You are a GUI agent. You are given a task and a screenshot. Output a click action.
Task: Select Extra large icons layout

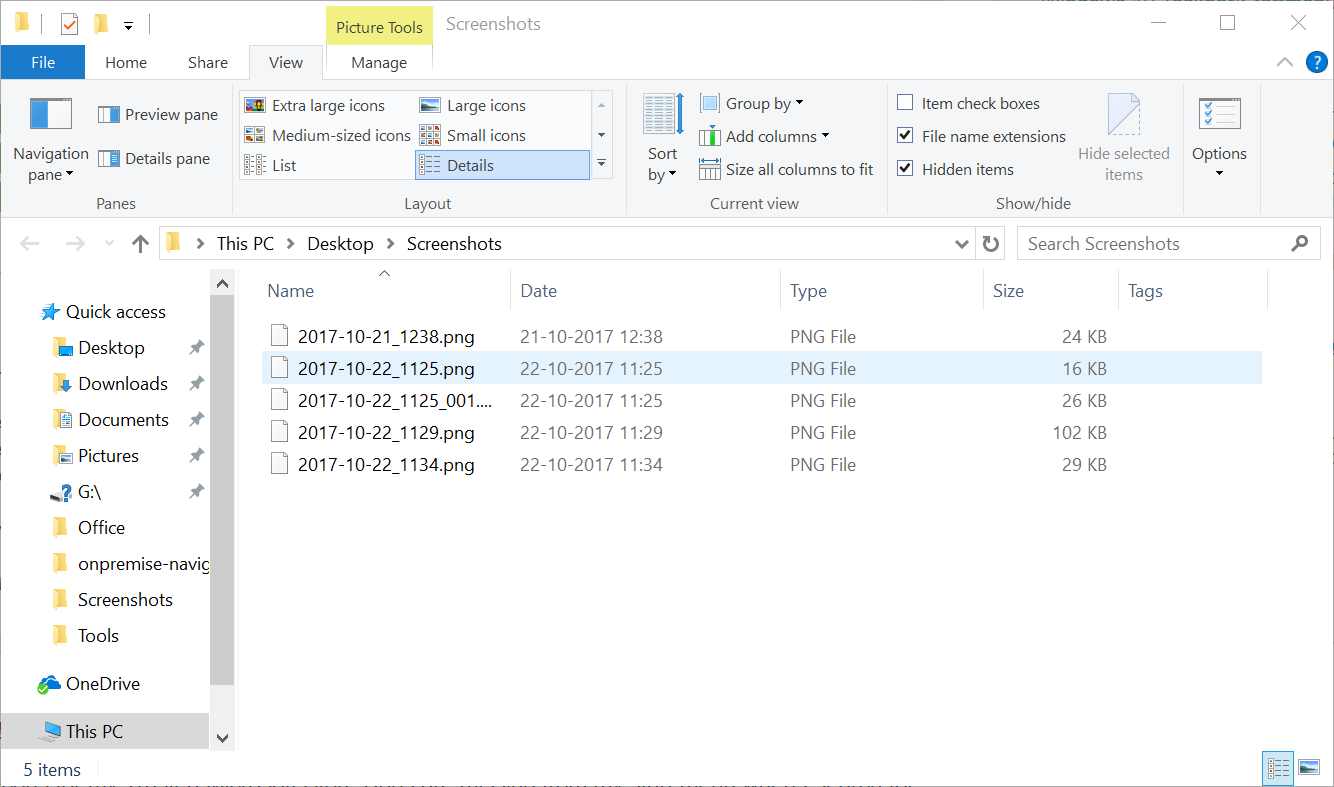tap(256, 106)
